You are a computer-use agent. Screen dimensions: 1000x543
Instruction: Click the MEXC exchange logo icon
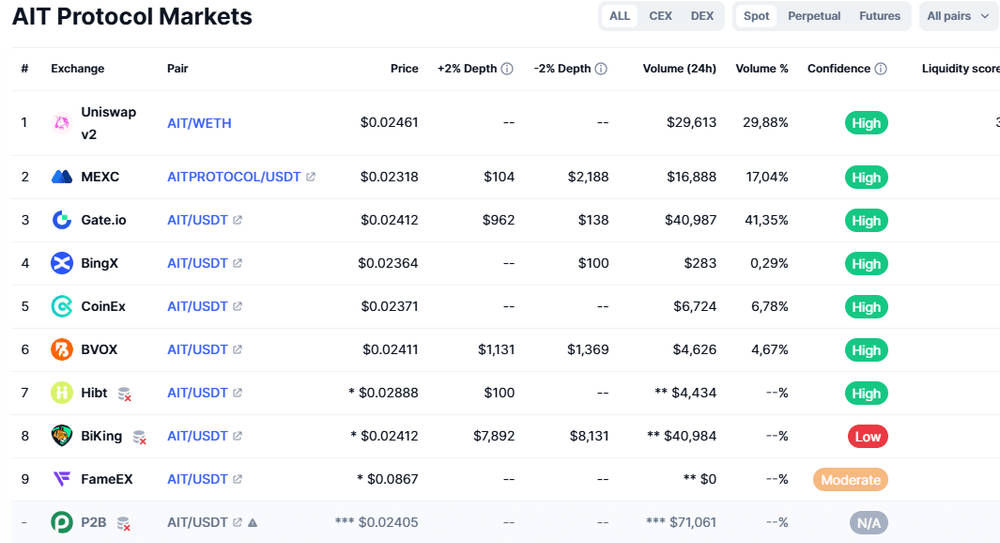(x=62, y=177)
